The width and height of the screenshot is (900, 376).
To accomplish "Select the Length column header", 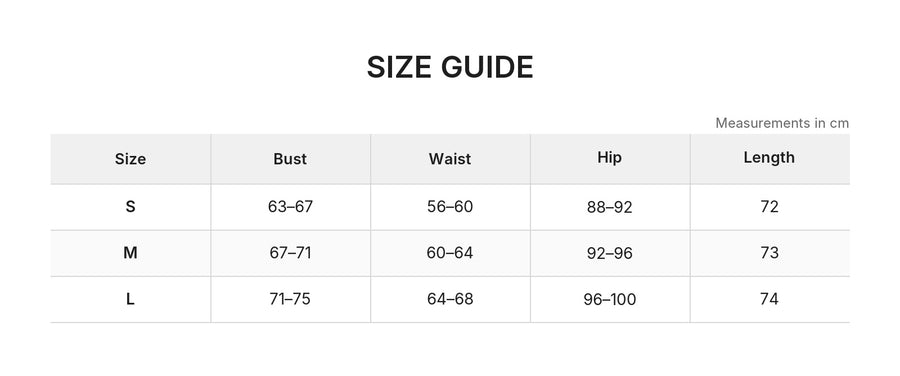I will tap(769, 158).
